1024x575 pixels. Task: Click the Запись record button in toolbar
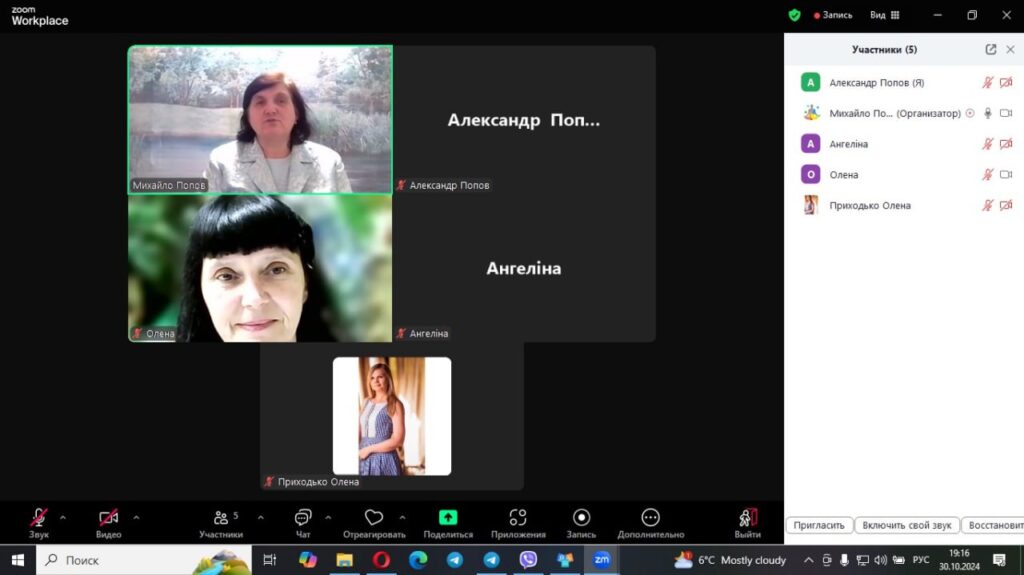pyautogui.click(x=581, y=523)
